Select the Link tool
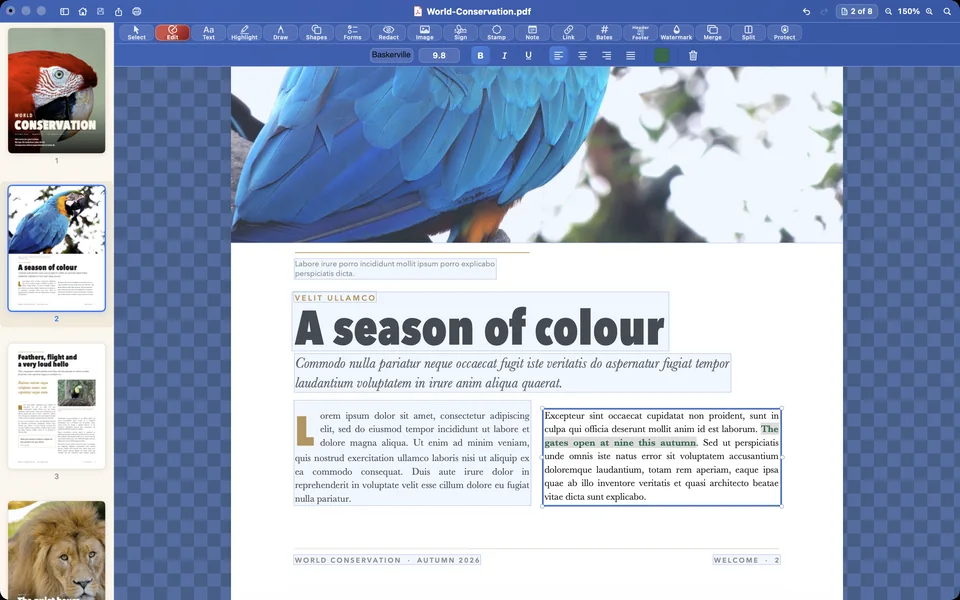 (x=569, y=33)
